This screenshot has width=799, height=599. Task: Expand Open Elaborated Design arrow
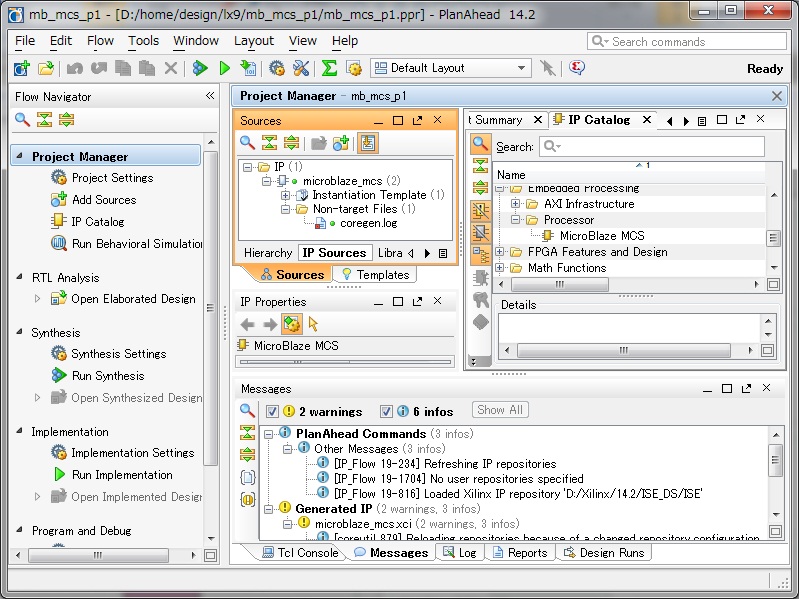point(37,298)
